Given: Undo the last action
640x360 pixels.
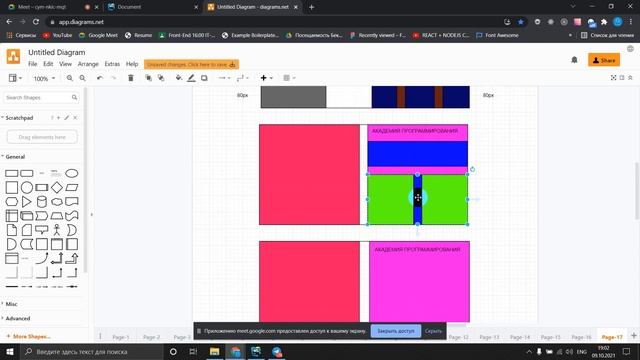Looking at the screenshot, I should pos(100,78).
